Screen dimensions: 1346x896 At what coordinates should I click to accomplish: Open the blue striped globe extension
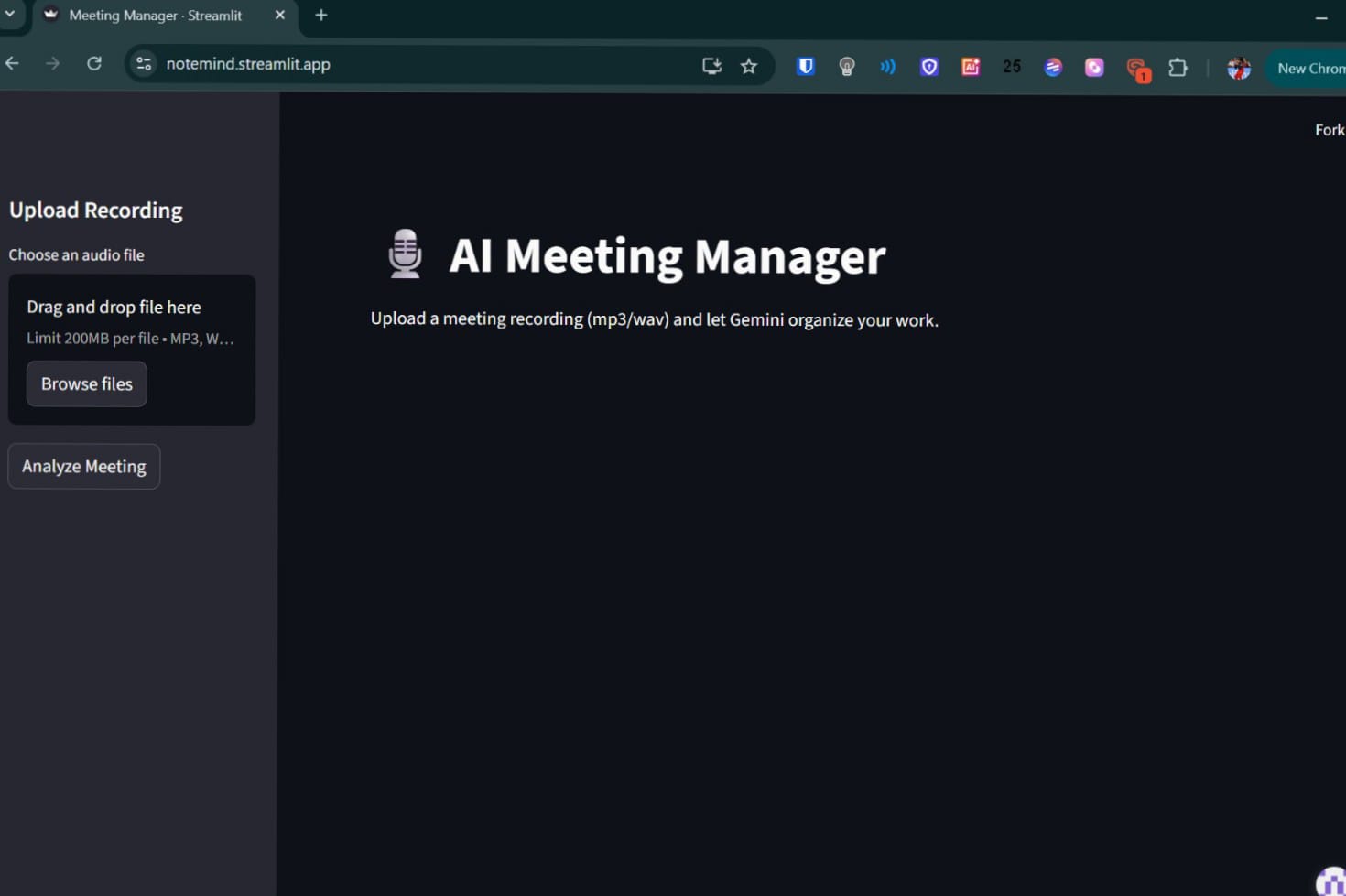1053,67
